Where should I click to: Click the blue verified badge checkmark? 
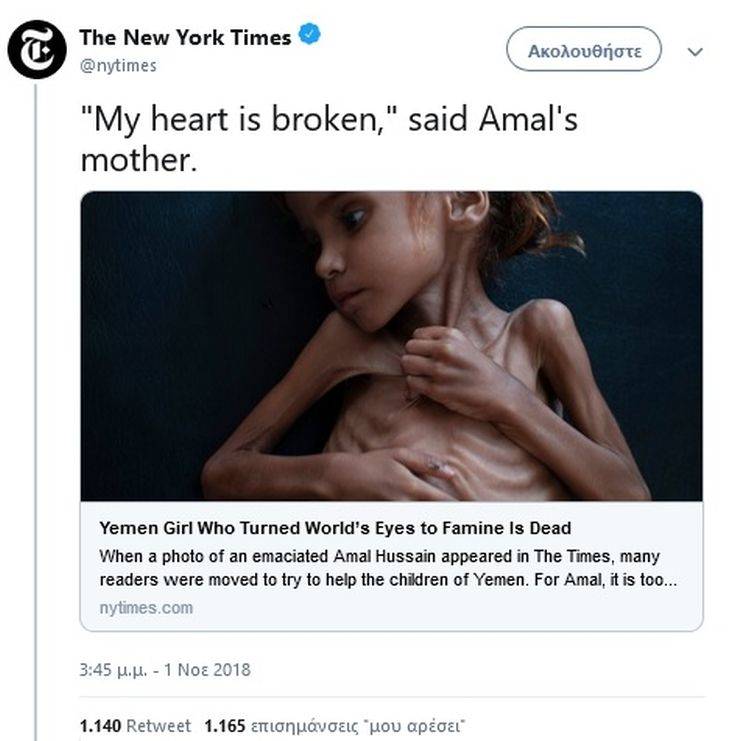311,37
